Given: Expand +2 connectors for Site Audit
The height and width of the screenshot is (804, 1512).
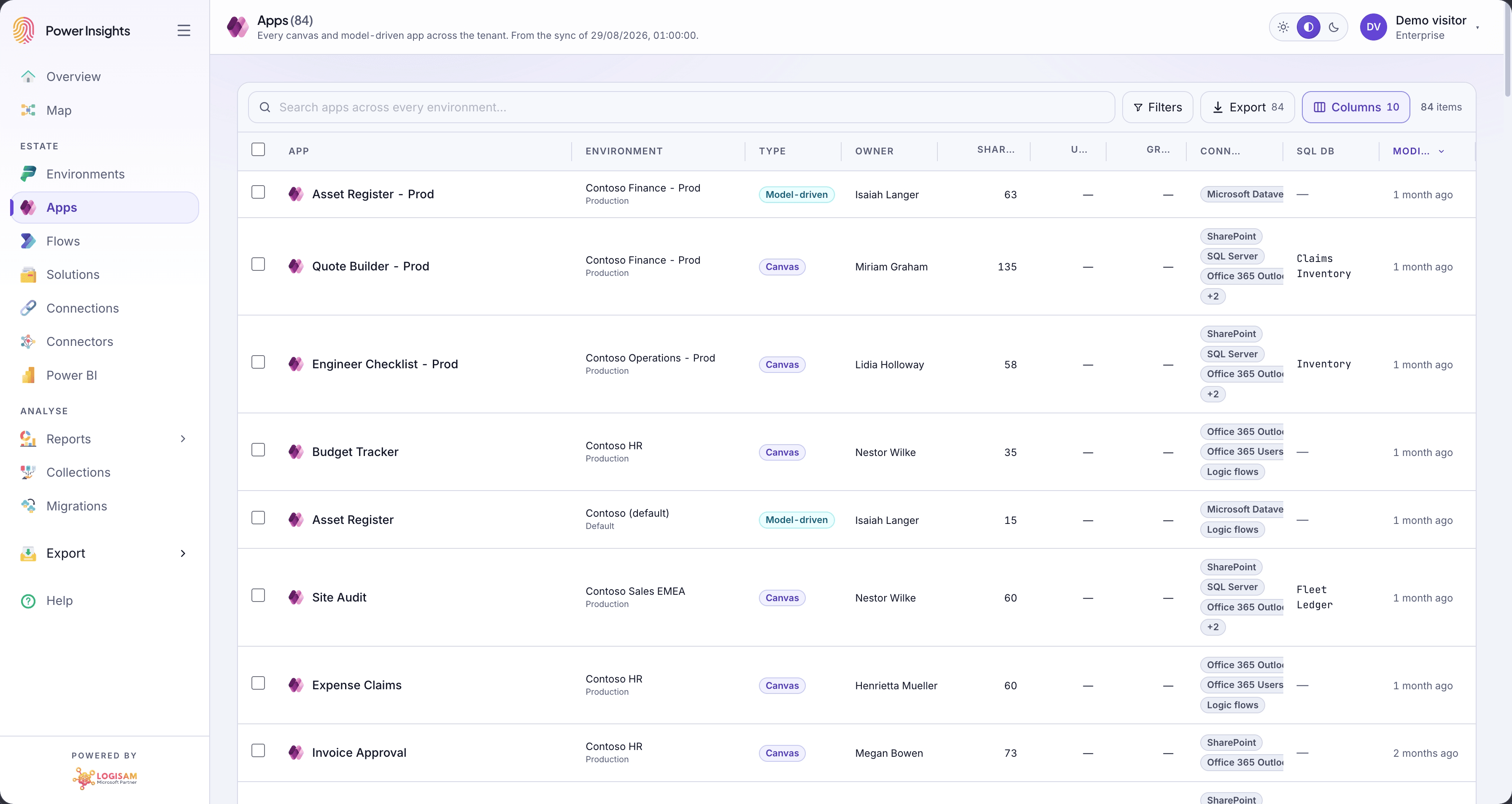Looking at the screenshot, I should click(1212, 627).
